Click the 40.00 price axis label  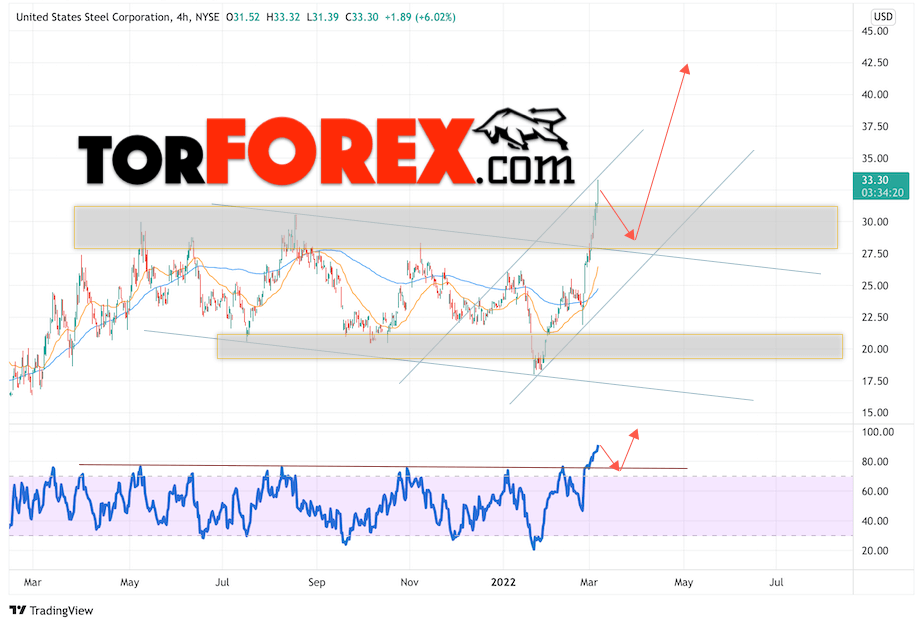(875, 94)
